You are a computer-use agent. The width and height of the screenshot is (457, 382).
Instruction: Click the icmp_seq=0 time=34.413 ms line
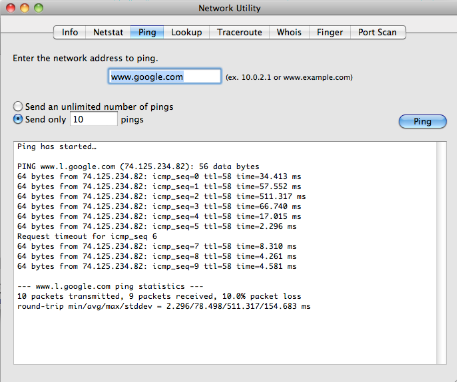[159, 176]
